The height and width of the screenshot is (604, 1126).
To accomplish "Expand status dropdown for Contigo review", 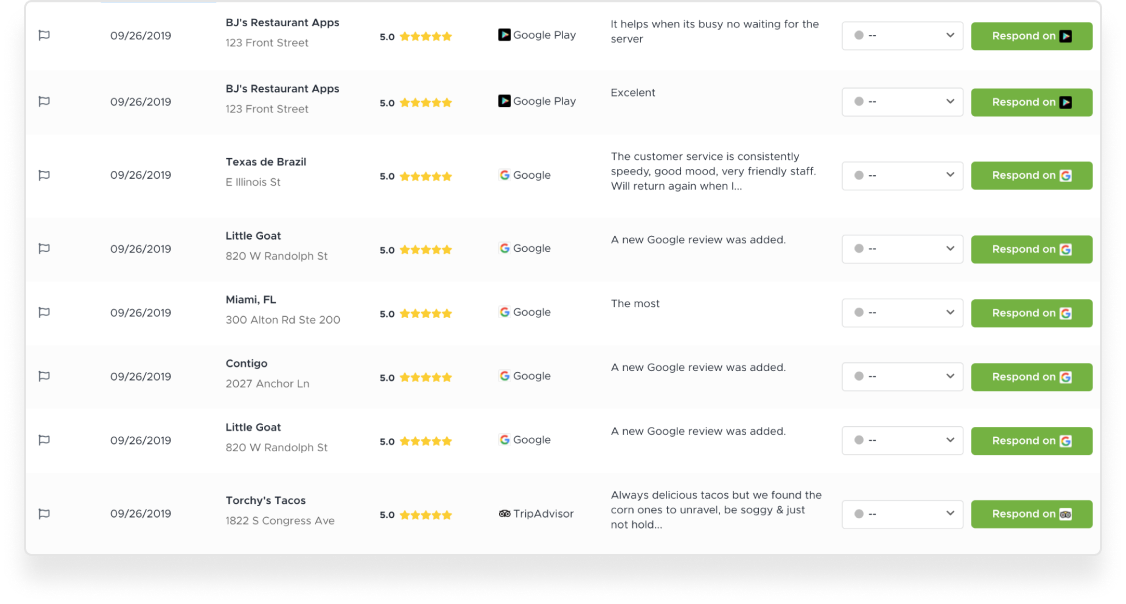I will point(902,376).
